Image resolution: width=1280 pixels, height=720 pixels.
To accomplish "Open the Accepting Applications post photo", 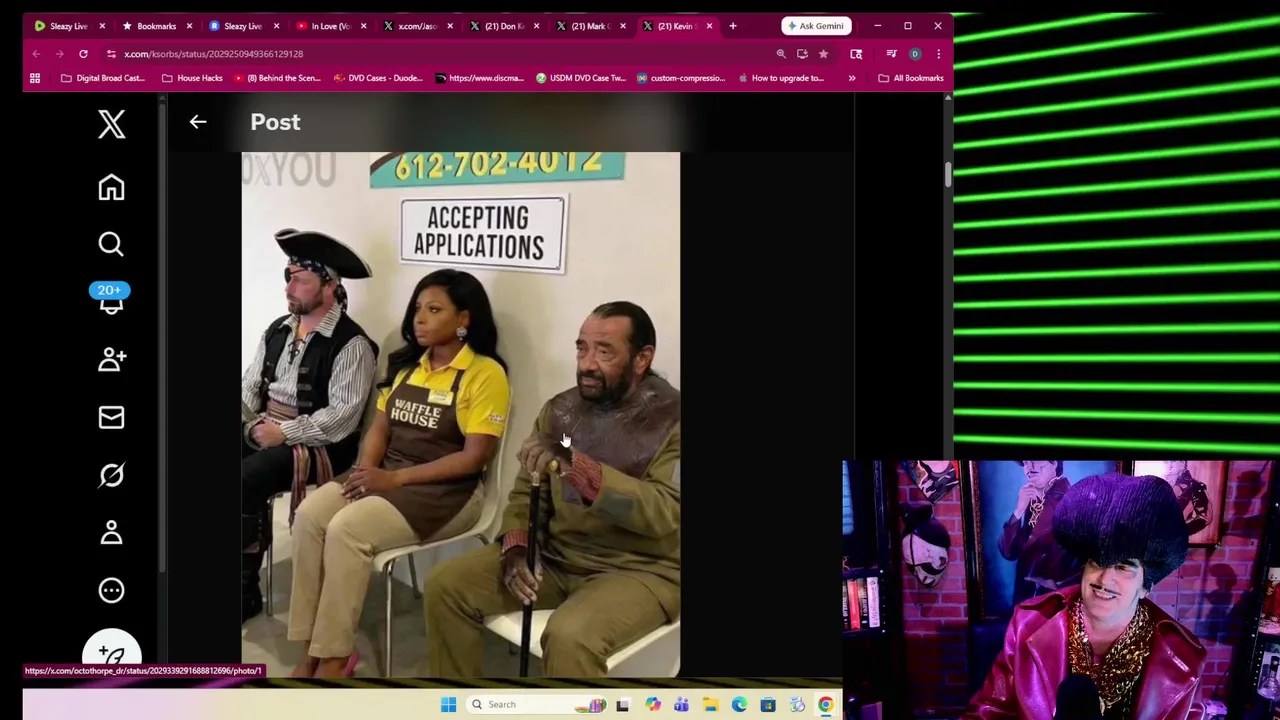I will [461, 415].
